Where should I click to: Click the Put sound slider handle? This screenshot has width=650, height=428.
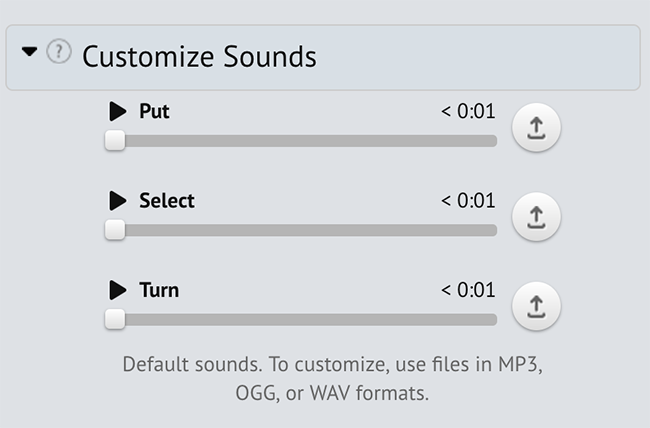(x=115, y=141)
